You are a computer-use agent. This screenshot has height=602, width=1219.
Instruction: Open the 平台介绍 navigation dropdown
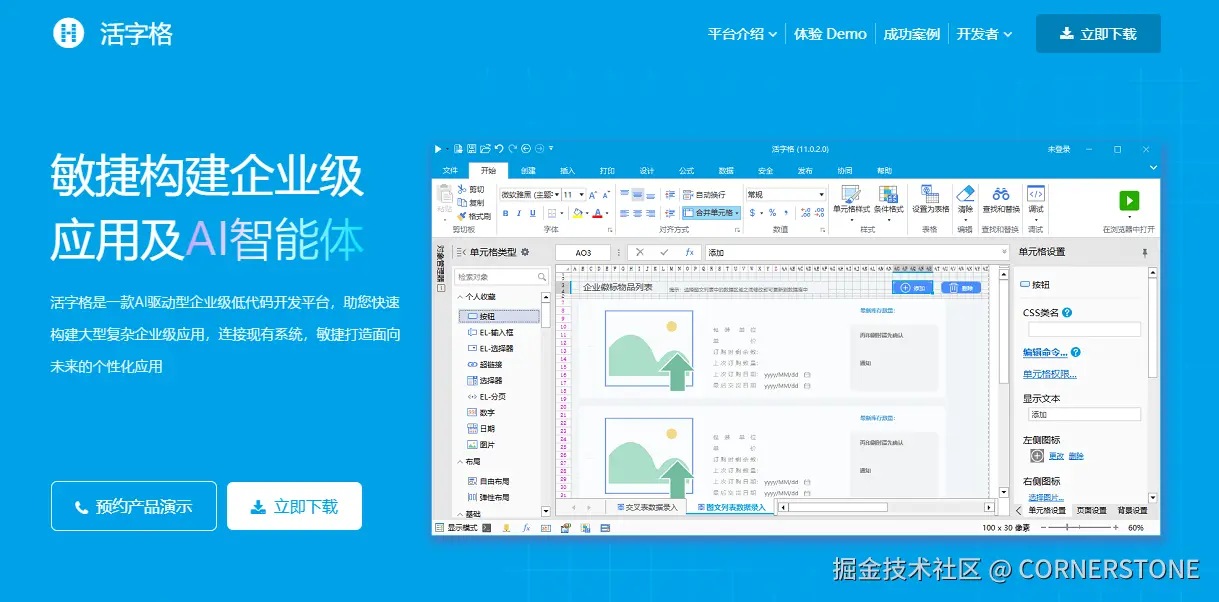point(742,34)
